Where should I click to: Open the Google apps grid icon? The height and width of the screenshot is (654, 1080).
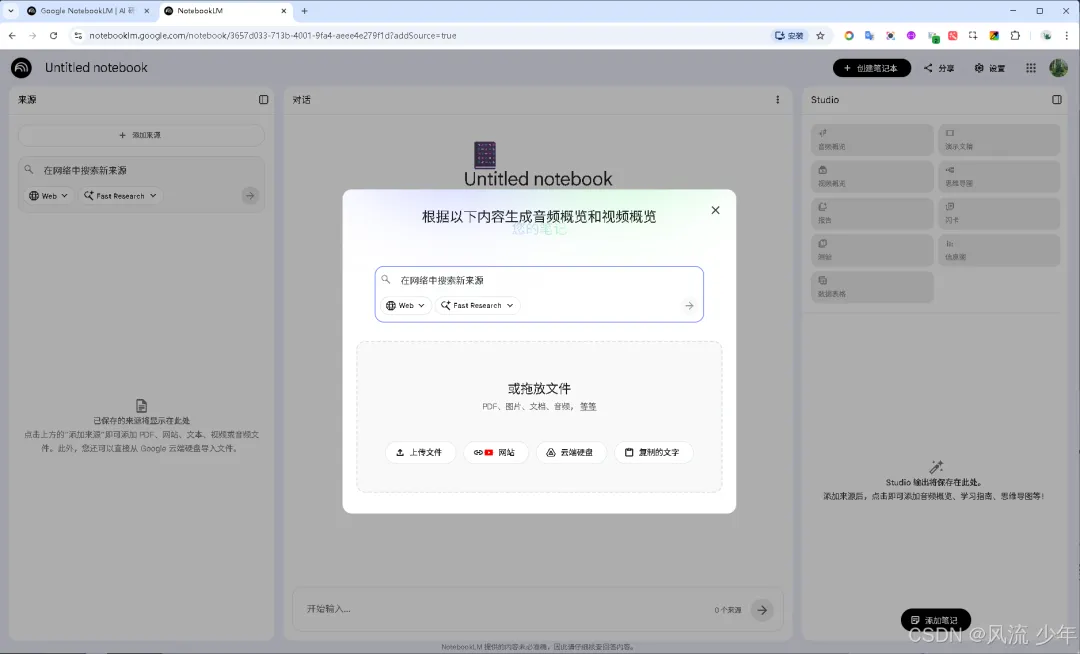(x=1030, y=68)
